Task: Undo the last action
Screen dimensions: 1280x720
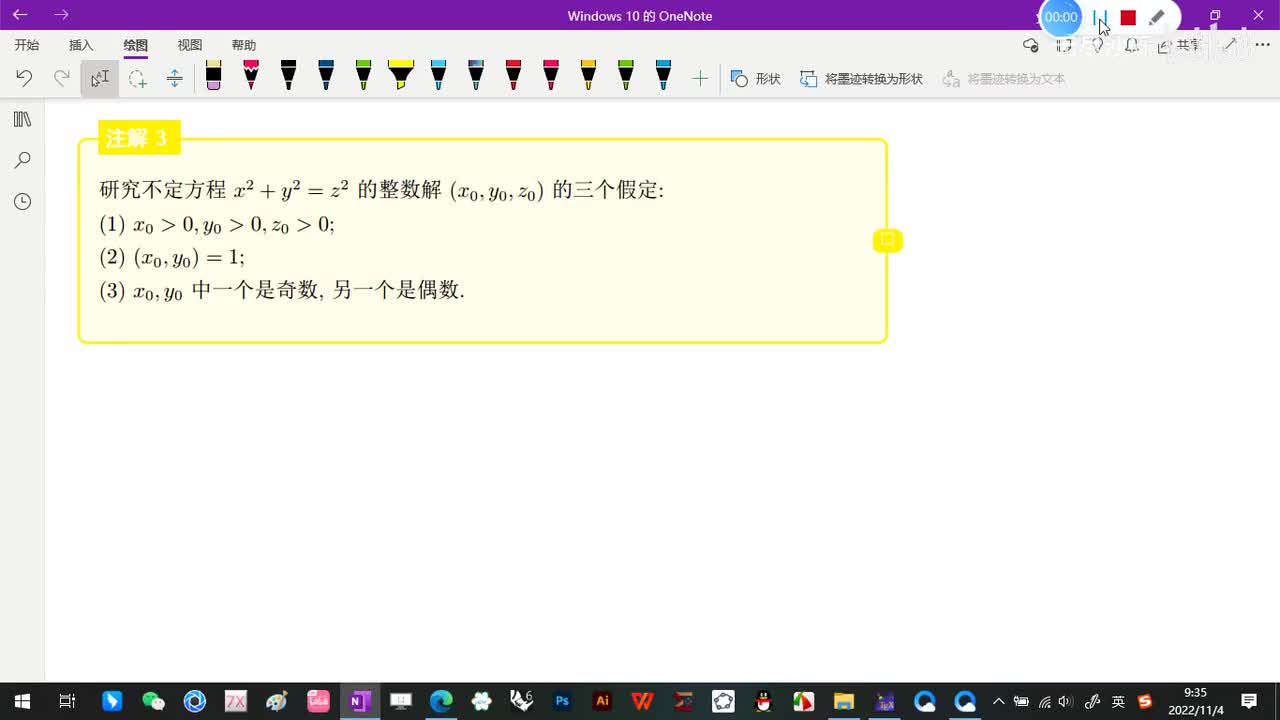Action: coord(24,78)
